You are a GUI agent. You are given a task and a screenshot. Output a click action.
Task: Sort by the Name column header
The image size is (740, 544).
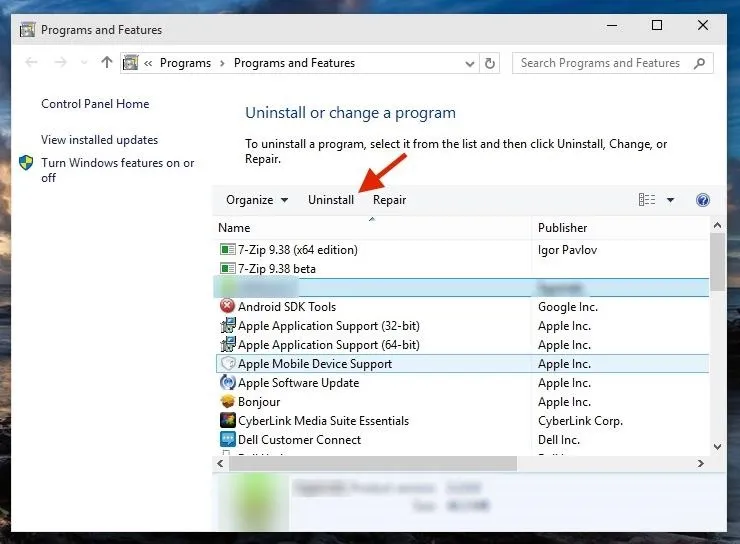click(x=372, y=228)
